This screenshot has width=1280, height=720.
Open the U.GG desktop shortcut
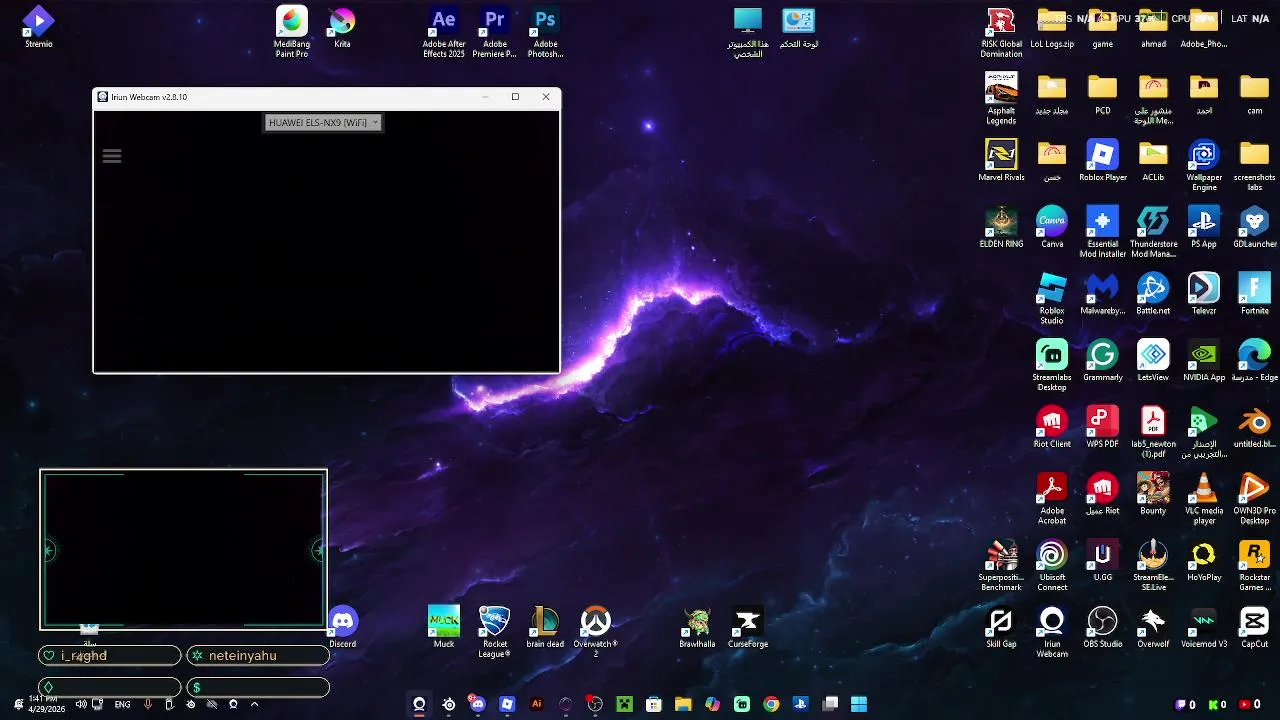[x=1102, y=561]
